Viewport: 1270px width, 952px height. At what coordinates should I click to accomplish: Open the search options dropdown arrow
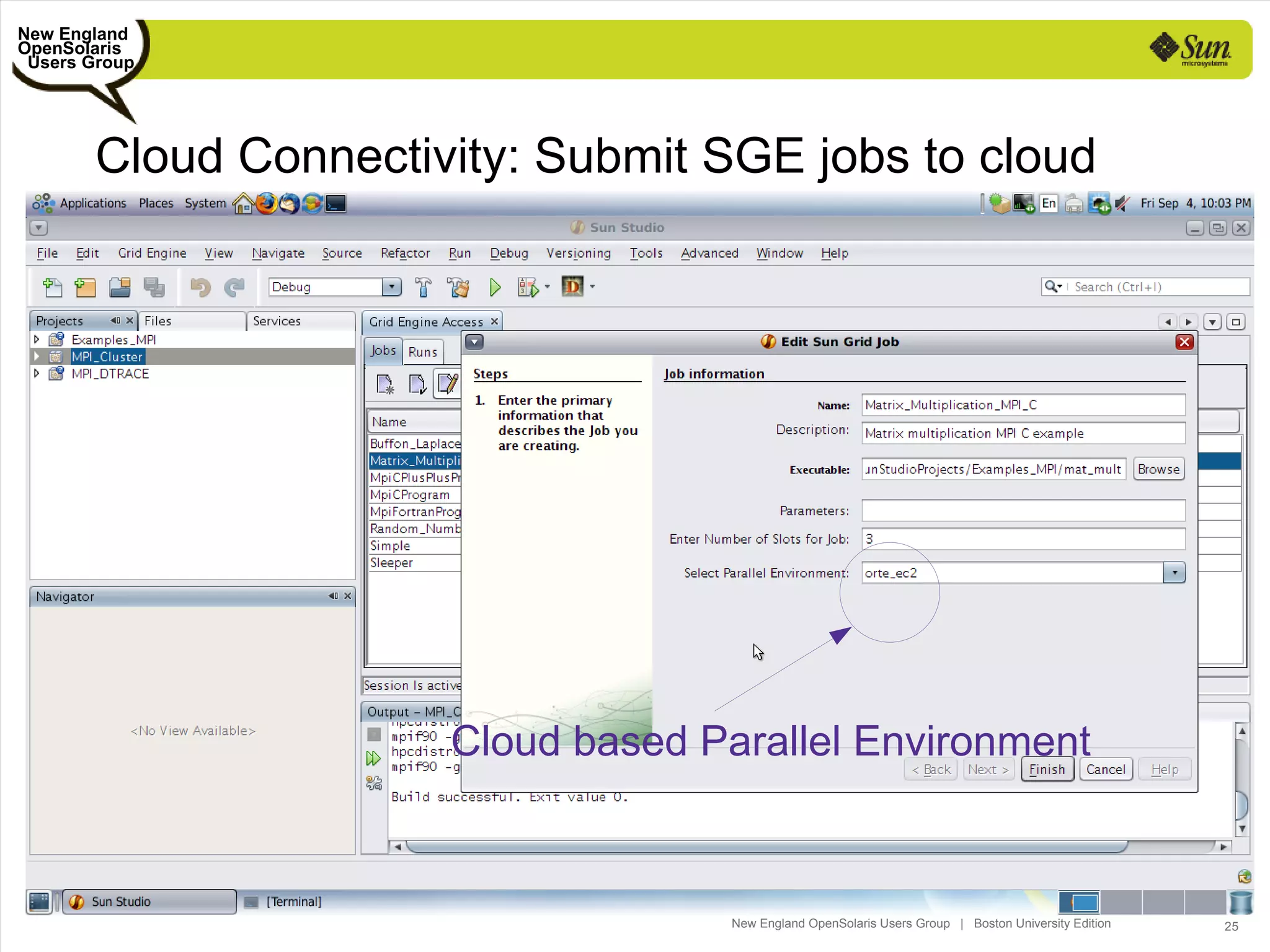pos(1059,286)
